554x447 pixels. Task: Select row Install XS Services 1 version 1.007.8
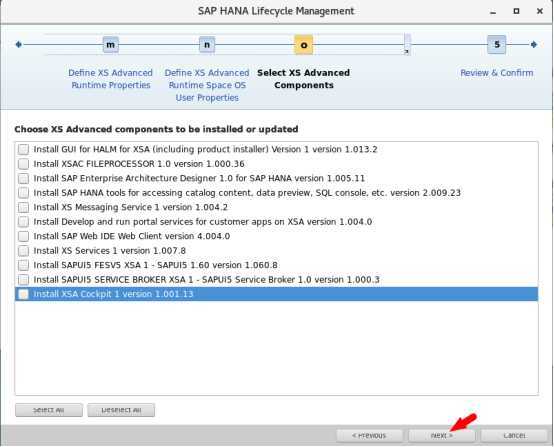point(277,251)
